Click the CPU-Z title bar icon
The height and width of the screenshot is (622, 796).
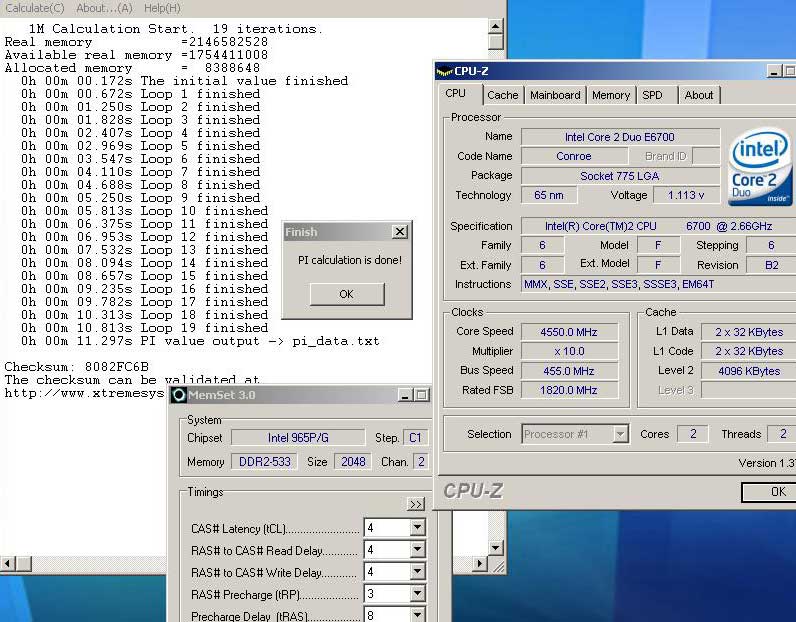pos(444,72)
